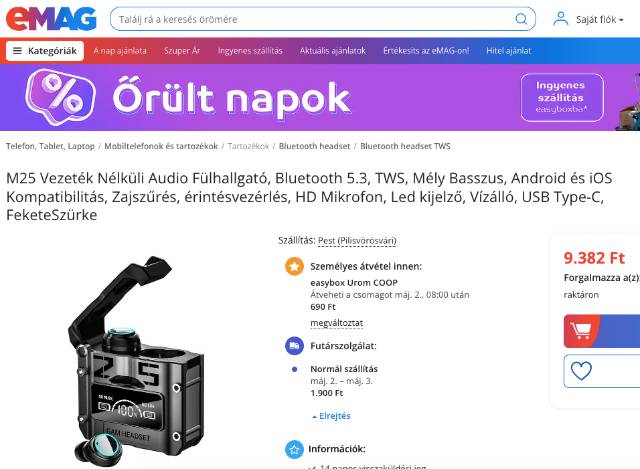Click the blue Információk star icon
This screenshot has width=640, height=469.
click(x=294, y=449)
